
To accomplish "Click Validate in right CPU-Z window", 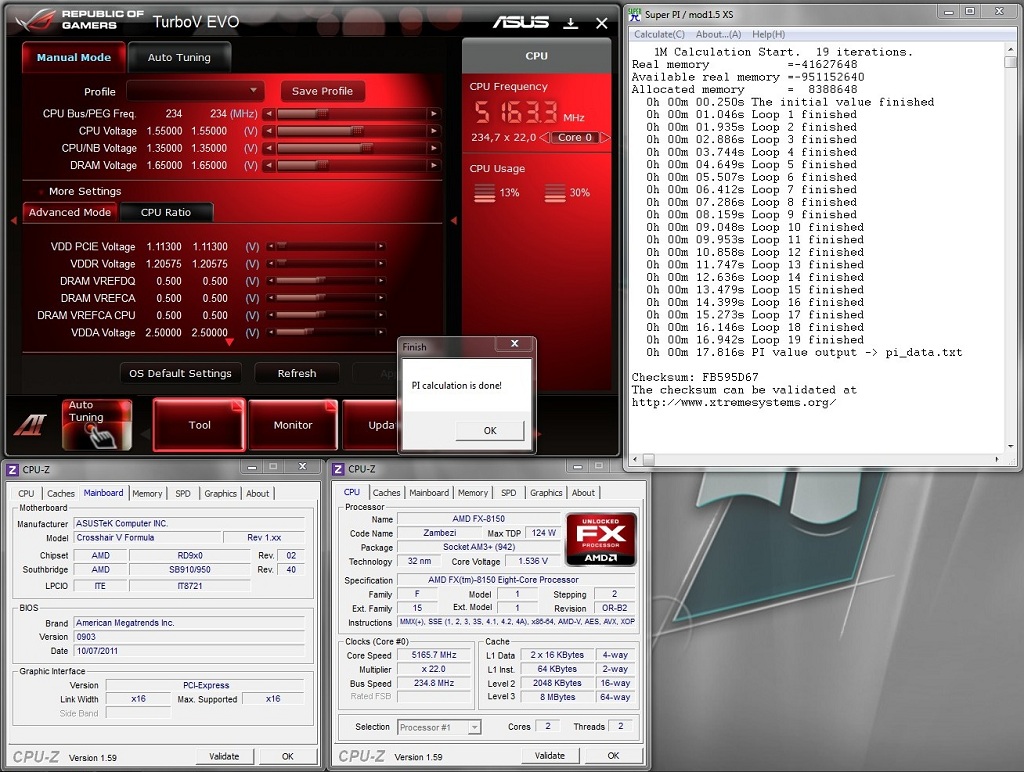I will pos(550,756).
